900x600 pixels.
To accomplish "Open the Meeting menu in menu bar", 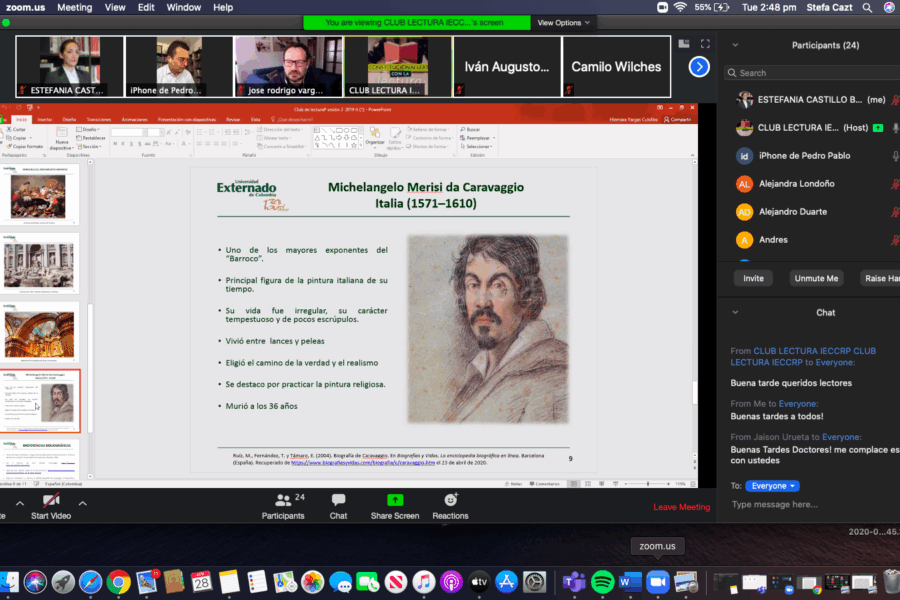I will point(74,7).
